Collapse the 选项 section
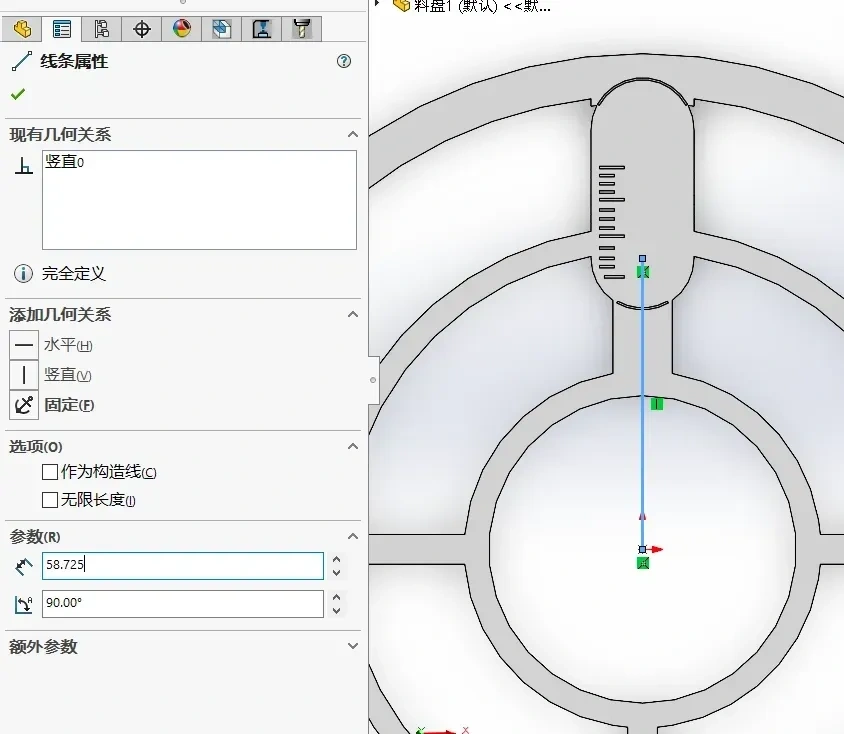 click(x=353, y=446)
